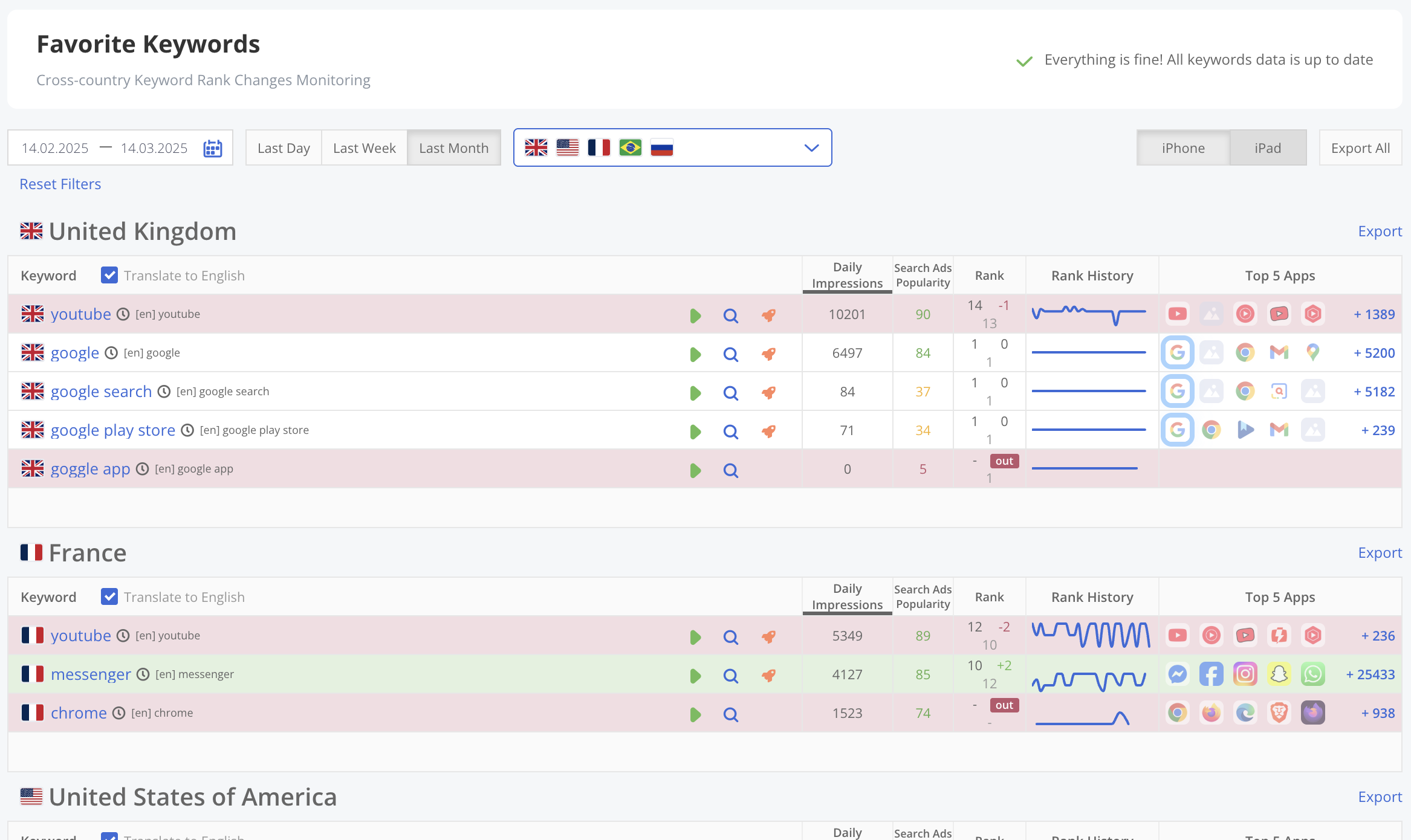Click the Reset Filters link
The width and height of the screenshot is (1411, 840).
pyautogui.click(x=60, y=184)
